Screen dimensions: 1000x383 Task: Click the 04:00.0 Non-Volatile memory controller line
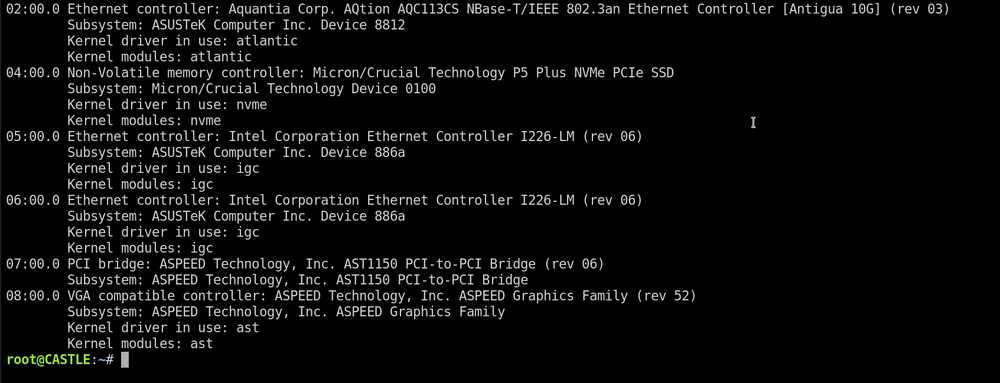click(x=340, y=73)
